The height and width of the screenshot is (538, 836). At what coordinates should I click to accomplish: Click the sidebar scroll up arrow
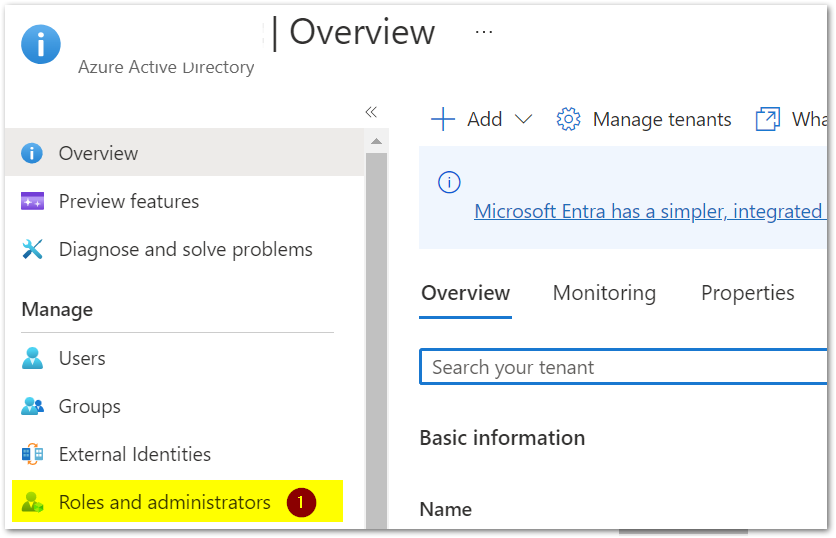(x=376, y=141)
